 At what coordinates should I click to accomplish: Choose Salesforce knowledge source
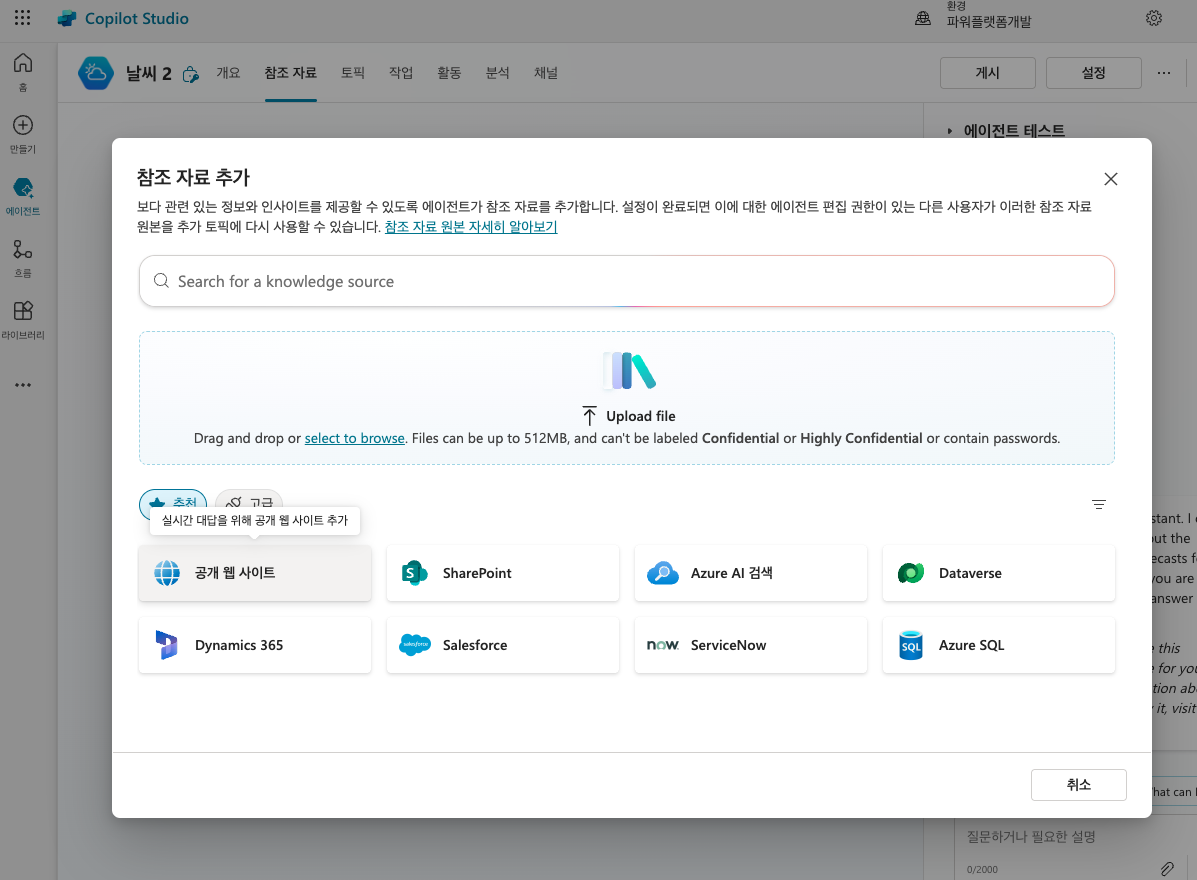coord(503,645)
